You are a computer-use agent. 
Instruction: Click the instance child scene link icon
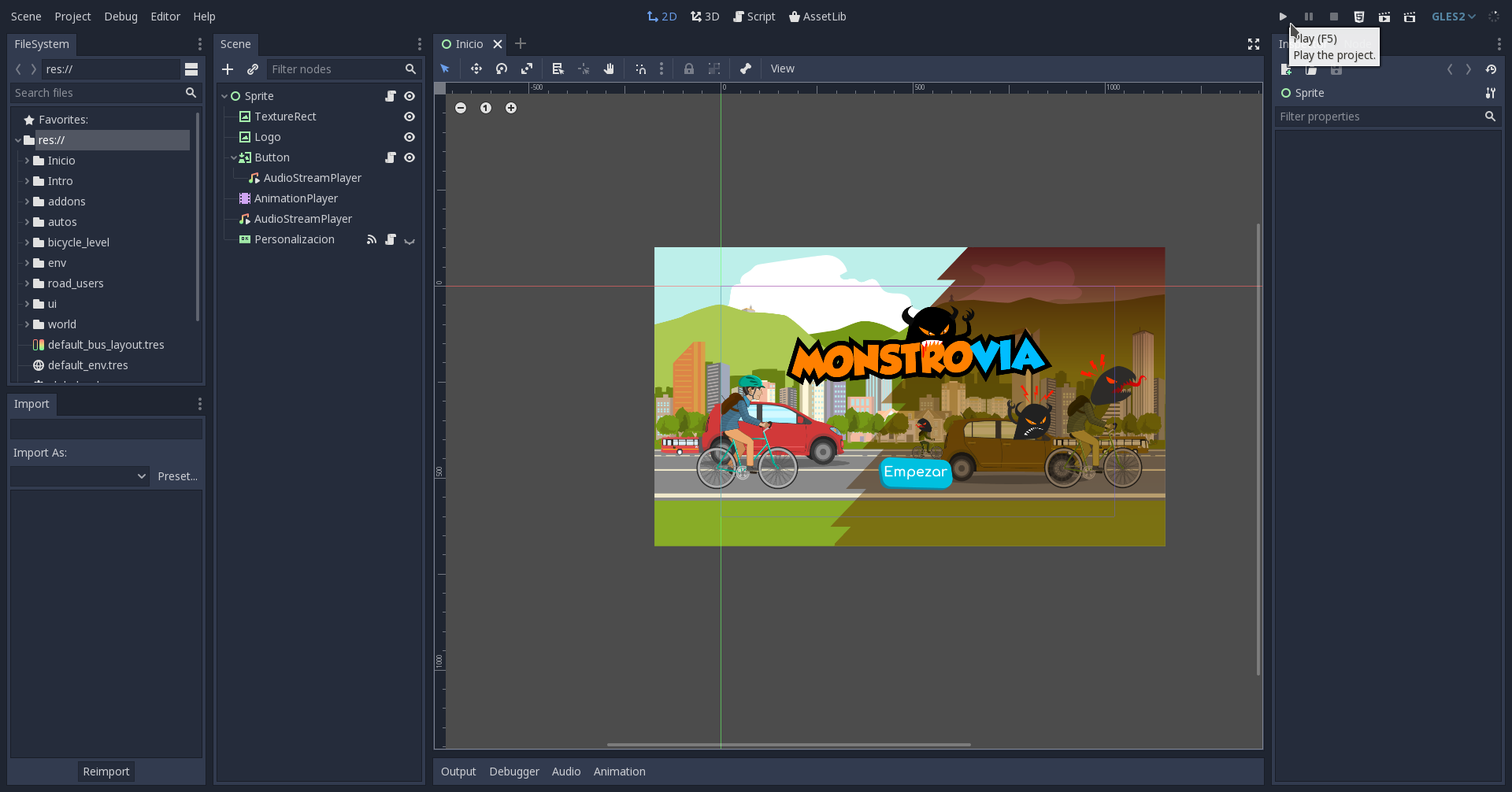tap(253, 68)
